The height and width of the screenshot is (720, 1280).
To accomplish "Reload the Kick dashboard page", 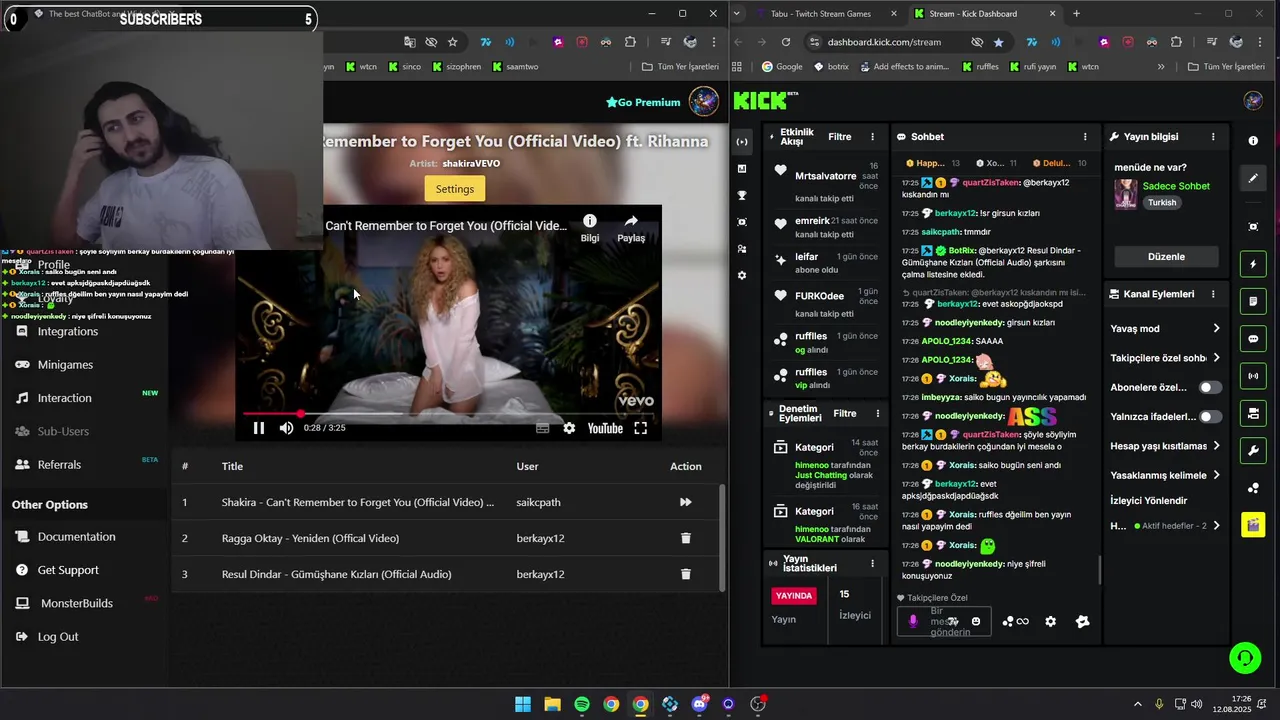I will point(786,42).
